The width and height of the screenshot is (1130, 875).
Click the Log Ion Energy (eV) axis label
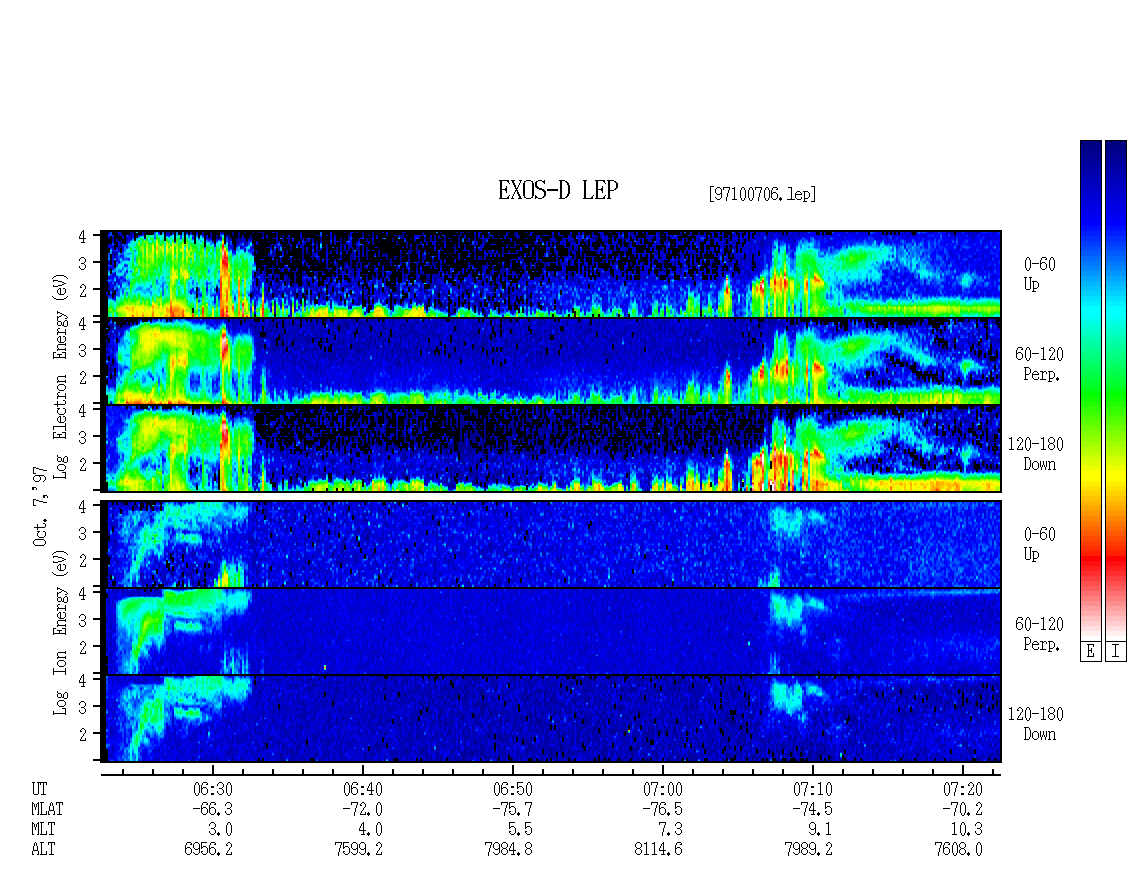[61, 633]
